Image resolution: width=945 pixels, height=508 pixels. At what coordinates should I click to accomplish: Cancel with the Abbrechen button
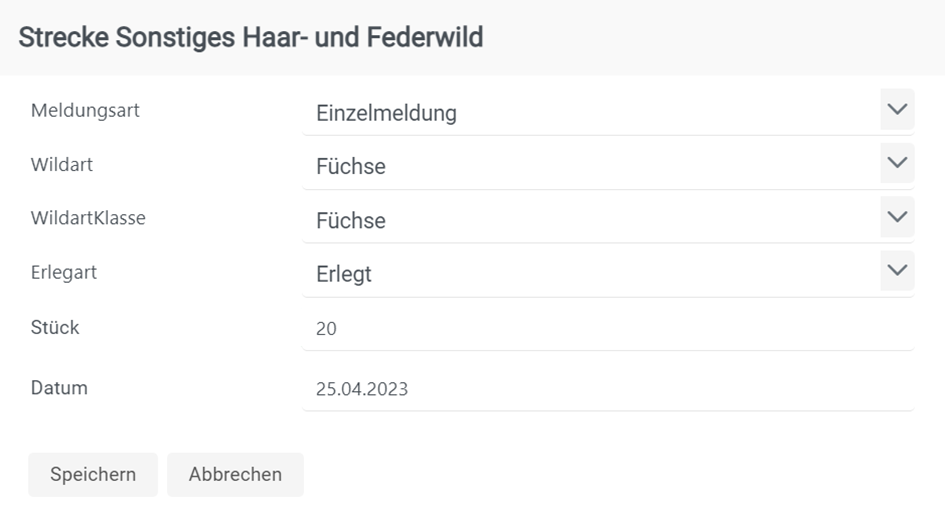235,475
